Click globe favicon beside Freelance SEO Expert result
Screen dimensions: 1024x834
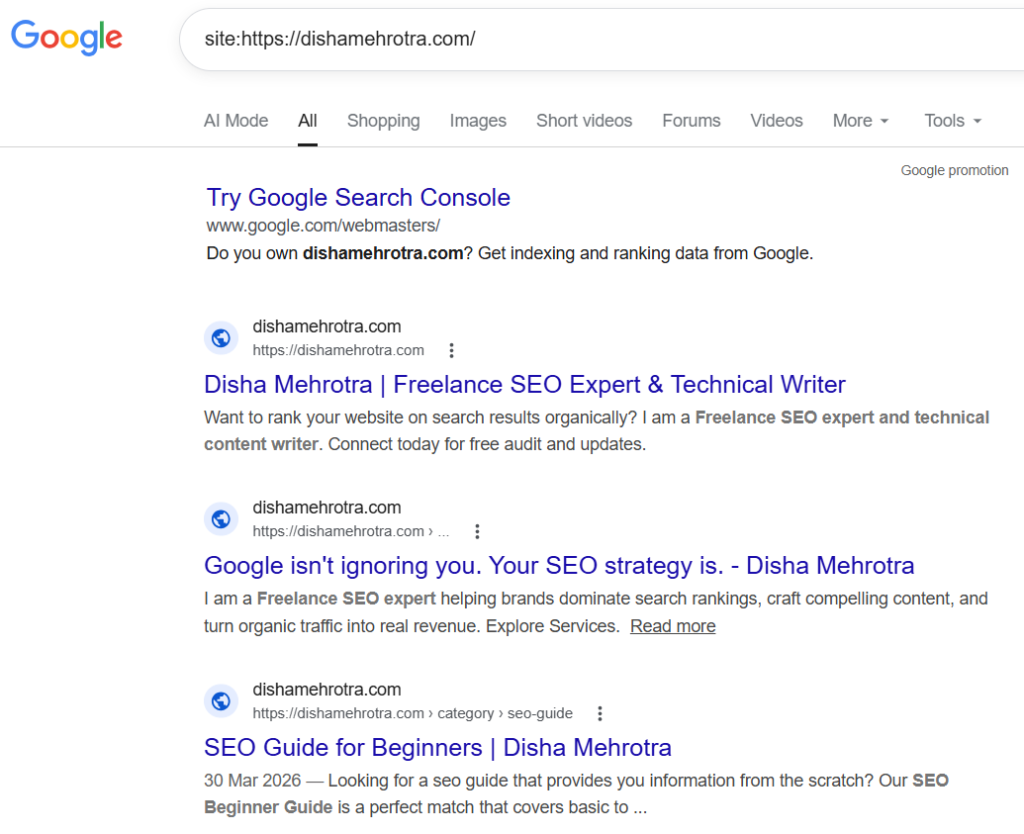[x=221, y=338]
